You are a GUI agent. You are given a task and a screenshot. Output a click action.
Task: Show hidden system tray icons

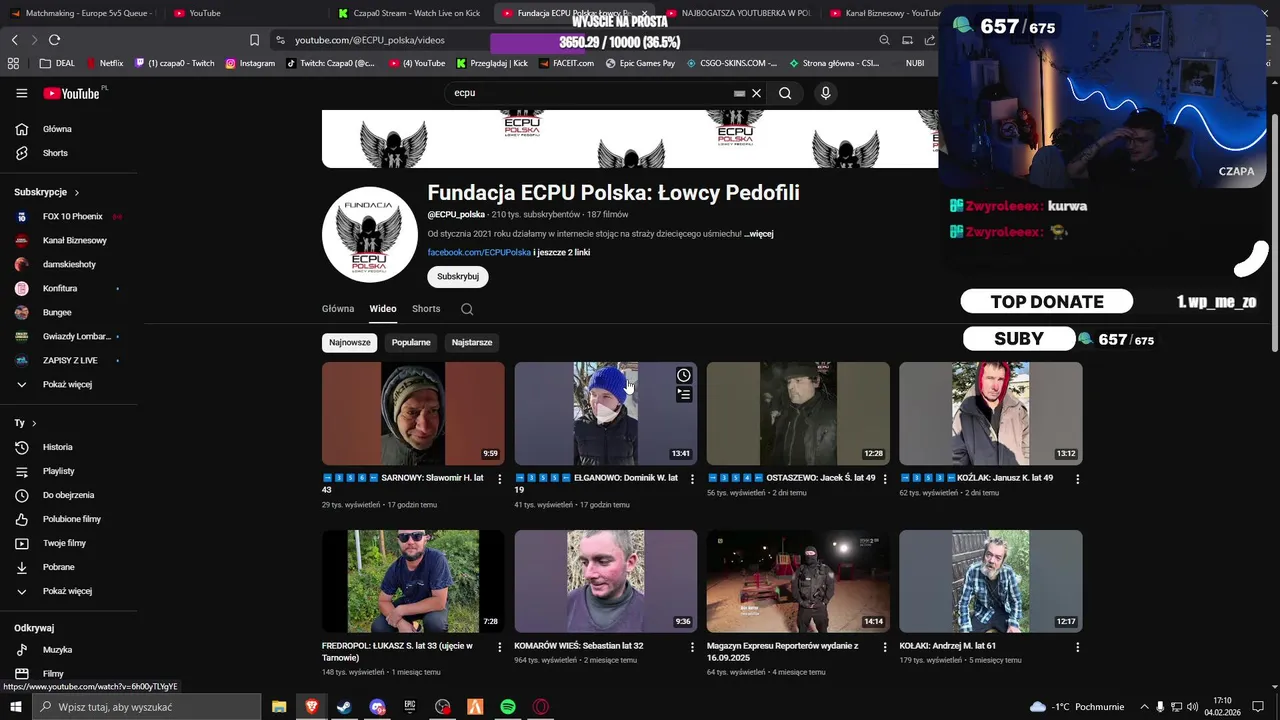[1144, 707]
